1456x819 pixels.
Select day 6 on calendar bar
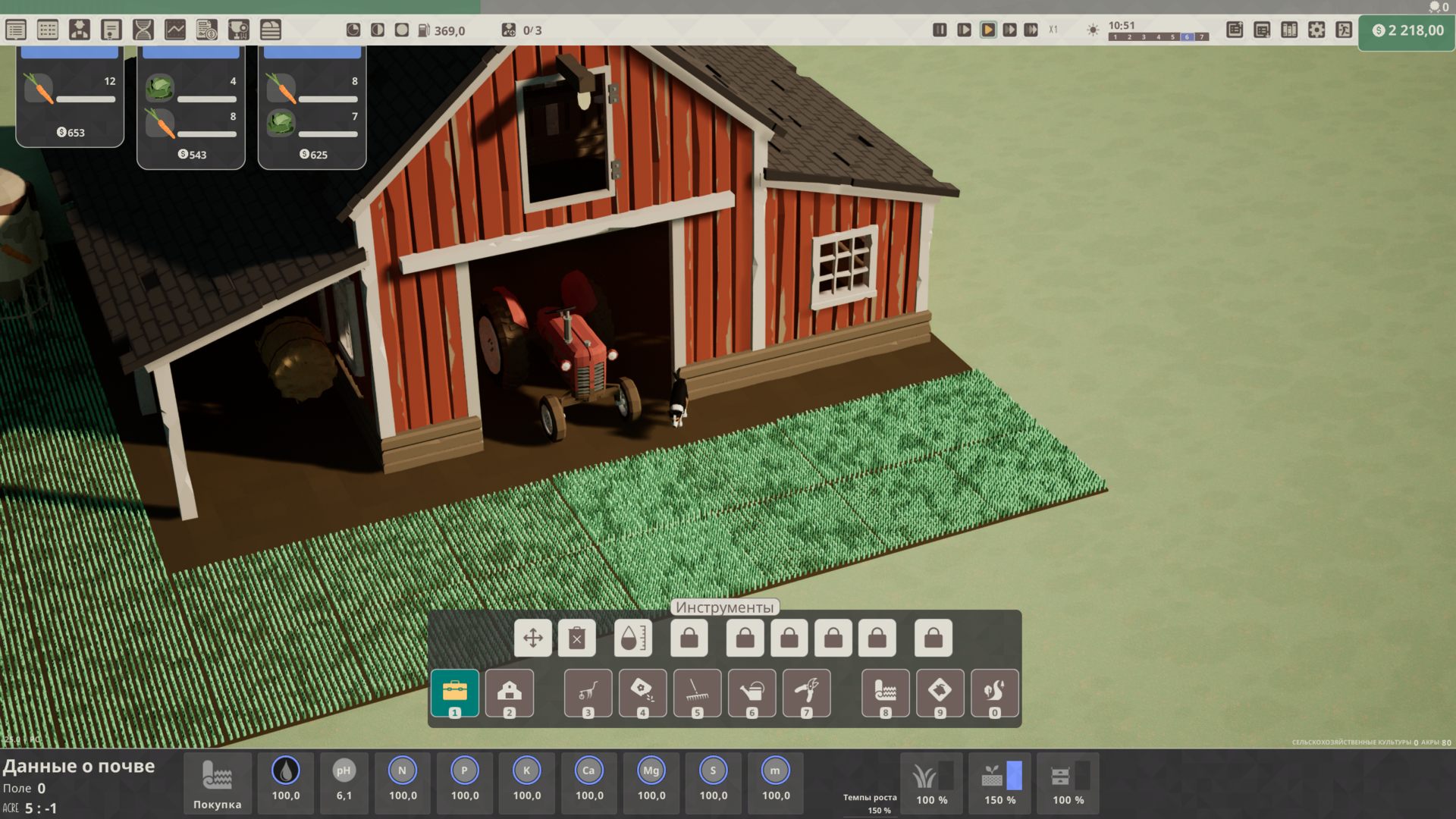[1187, 37]
